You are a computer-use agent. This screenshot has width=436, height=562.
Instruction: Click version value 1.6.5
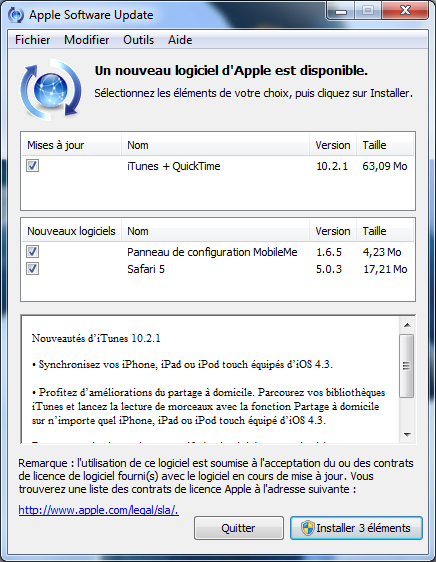point(329,252)
